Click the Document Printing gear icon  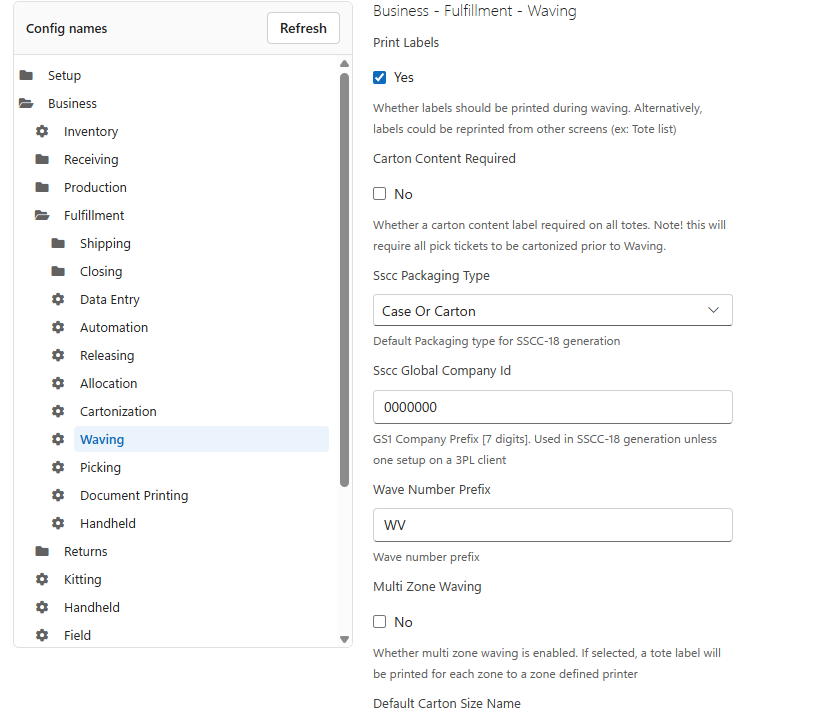tap(58, 496)
